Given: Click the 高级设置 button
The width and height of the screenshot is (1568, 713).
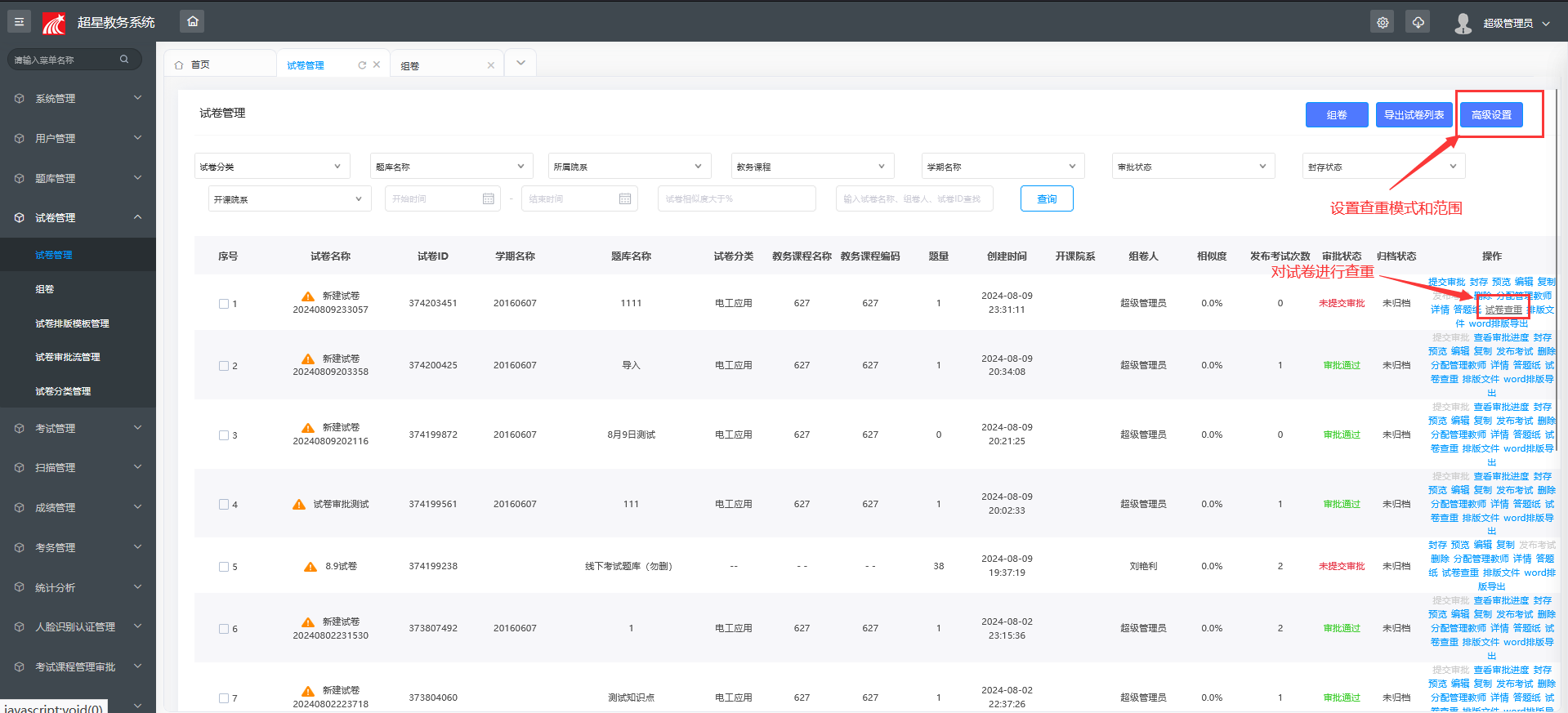Looking at the screenshot, I should point(1491,115).
